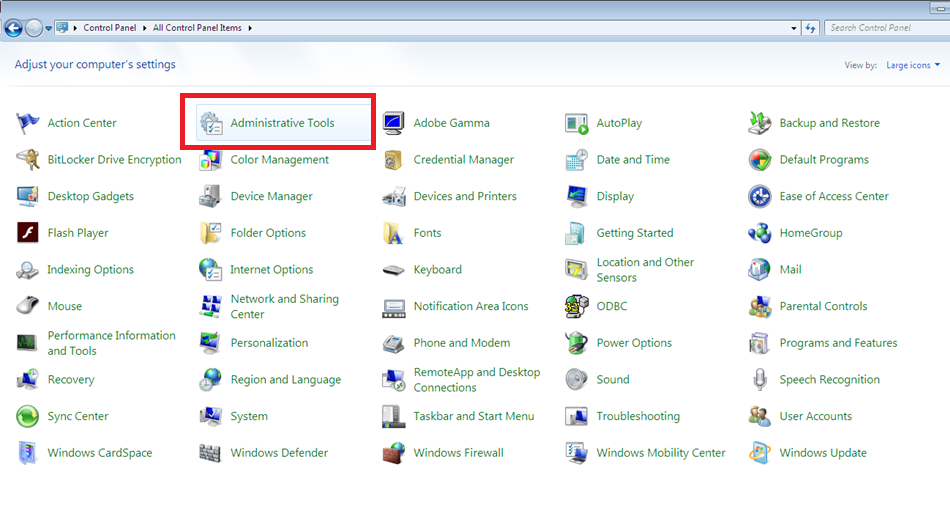The width and height of the screenshot is (950, 526).
Task: Click the Windows CardSpace link
Action: click(100, 453)
